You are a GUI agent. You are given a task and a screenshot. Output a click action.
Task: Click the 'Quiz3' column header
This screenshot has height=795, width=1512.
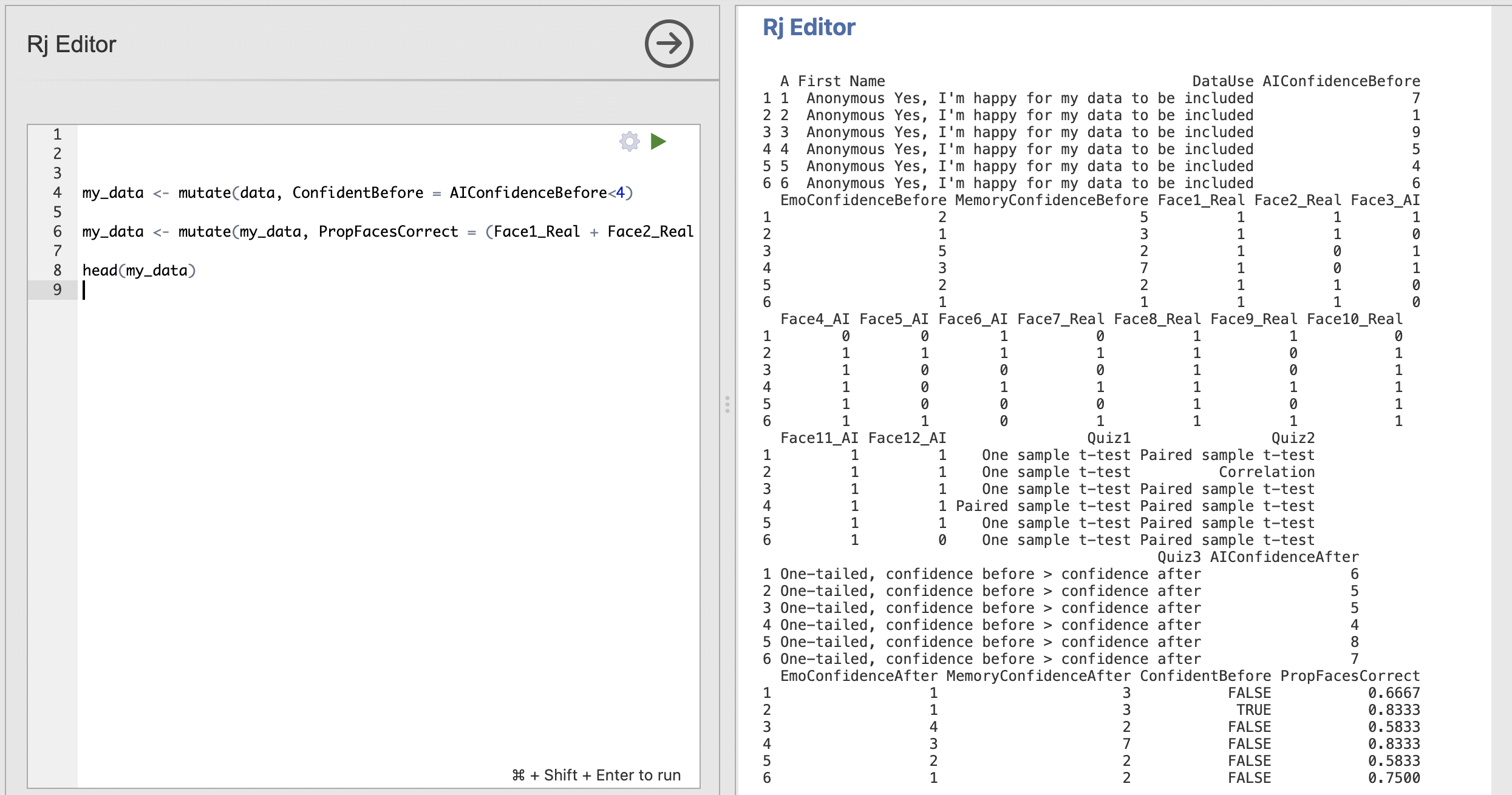(1179, 557)
